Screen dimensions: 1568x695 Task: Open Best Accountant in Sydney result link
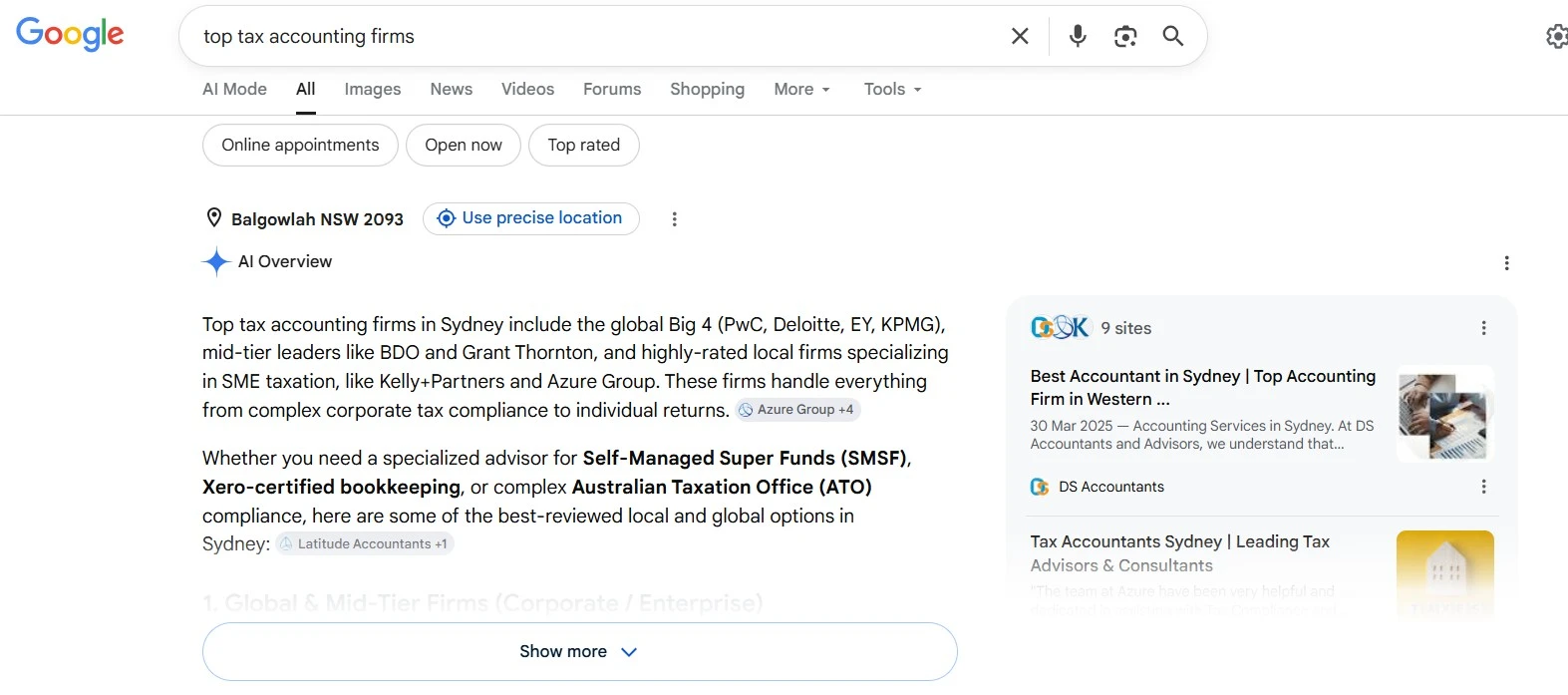[x=1202, y=387]
